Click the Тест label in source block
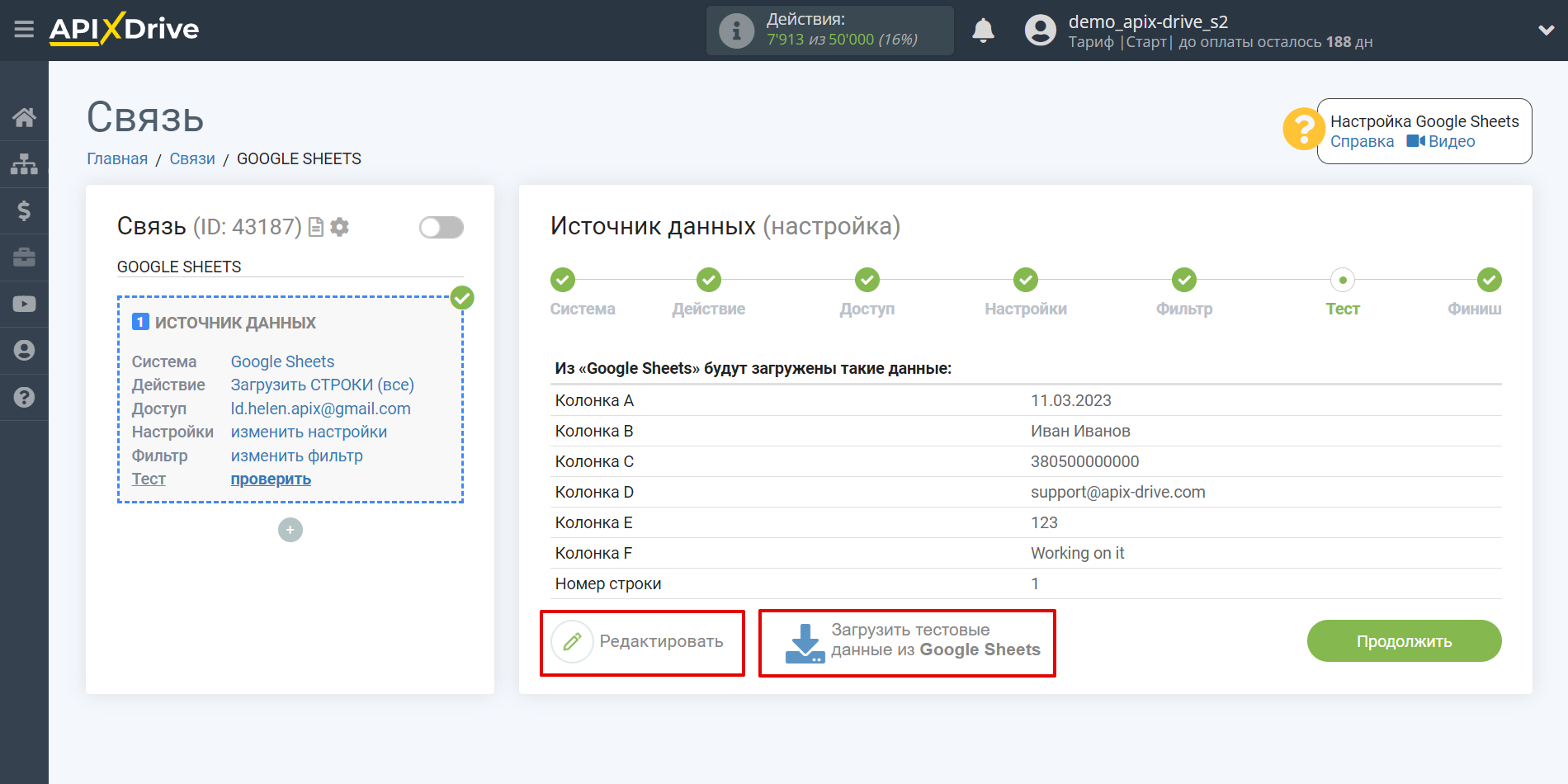 (149, 479)
